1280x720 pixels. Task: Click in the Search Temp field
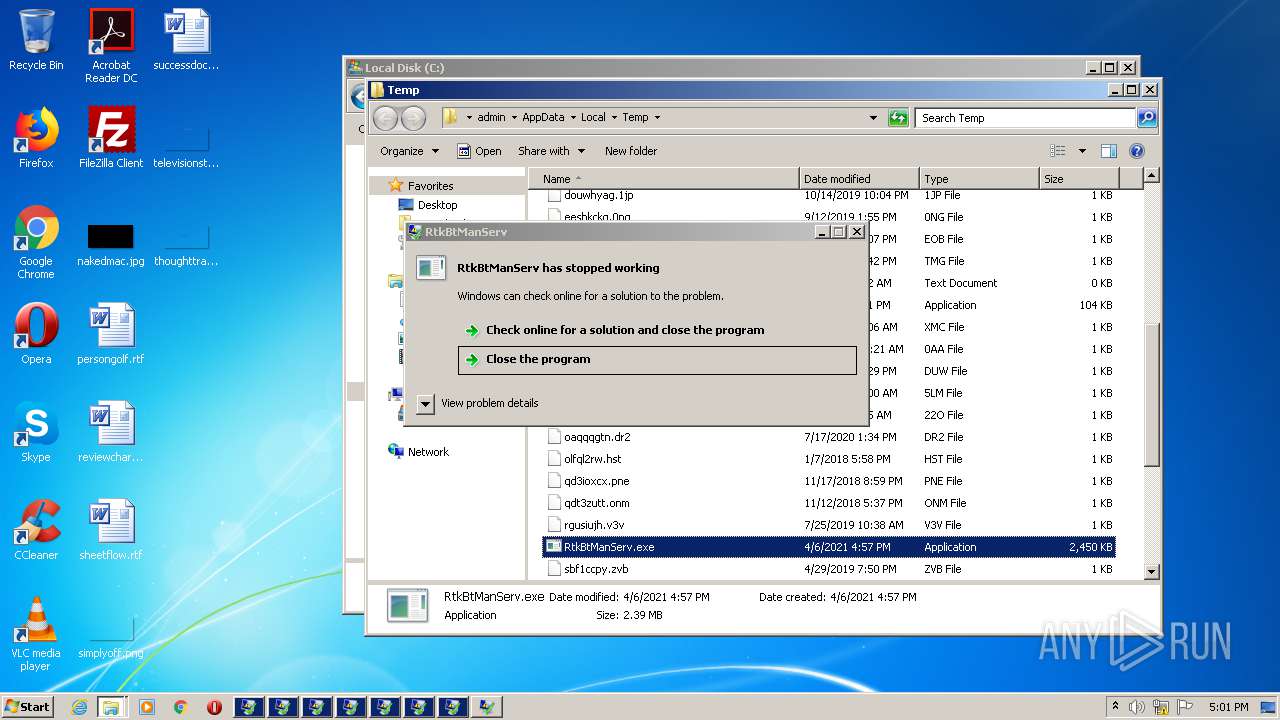coord(1026,118)
